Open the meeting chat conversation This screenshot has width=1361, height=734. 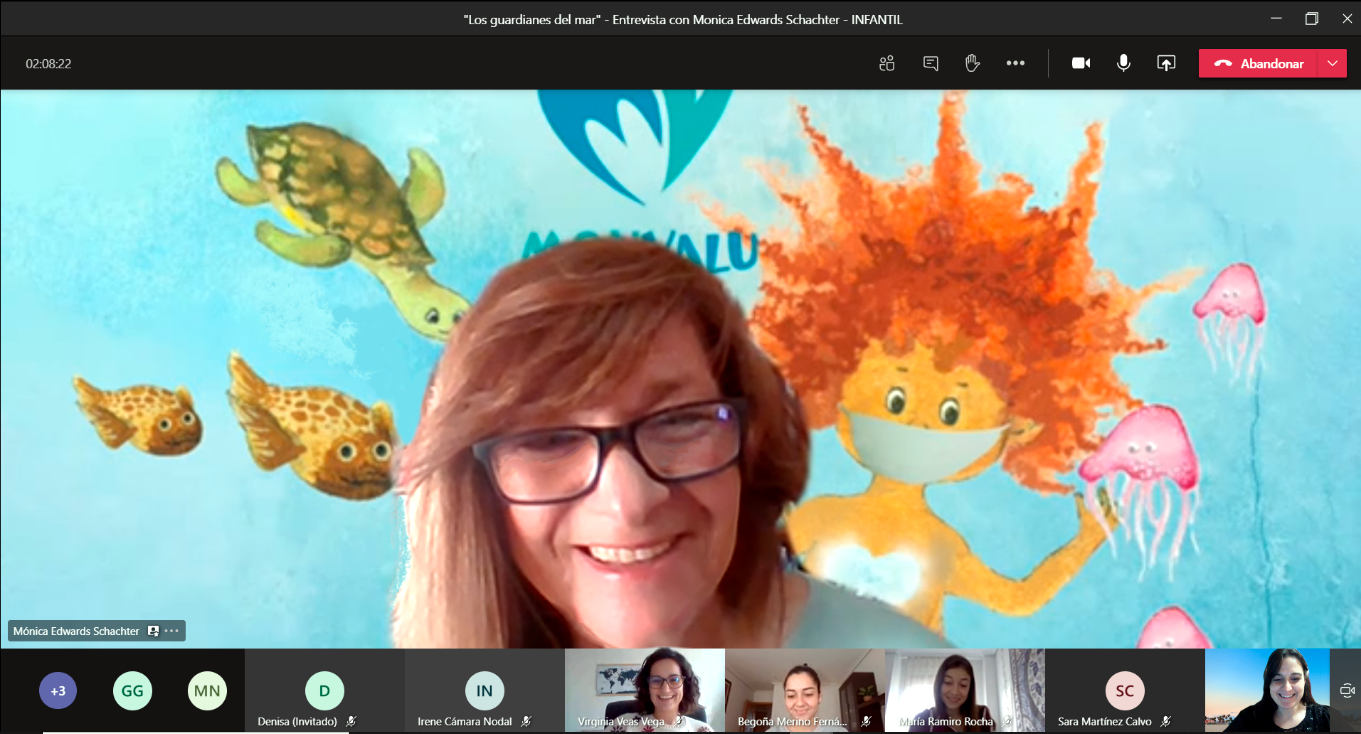tap(930, 63)
